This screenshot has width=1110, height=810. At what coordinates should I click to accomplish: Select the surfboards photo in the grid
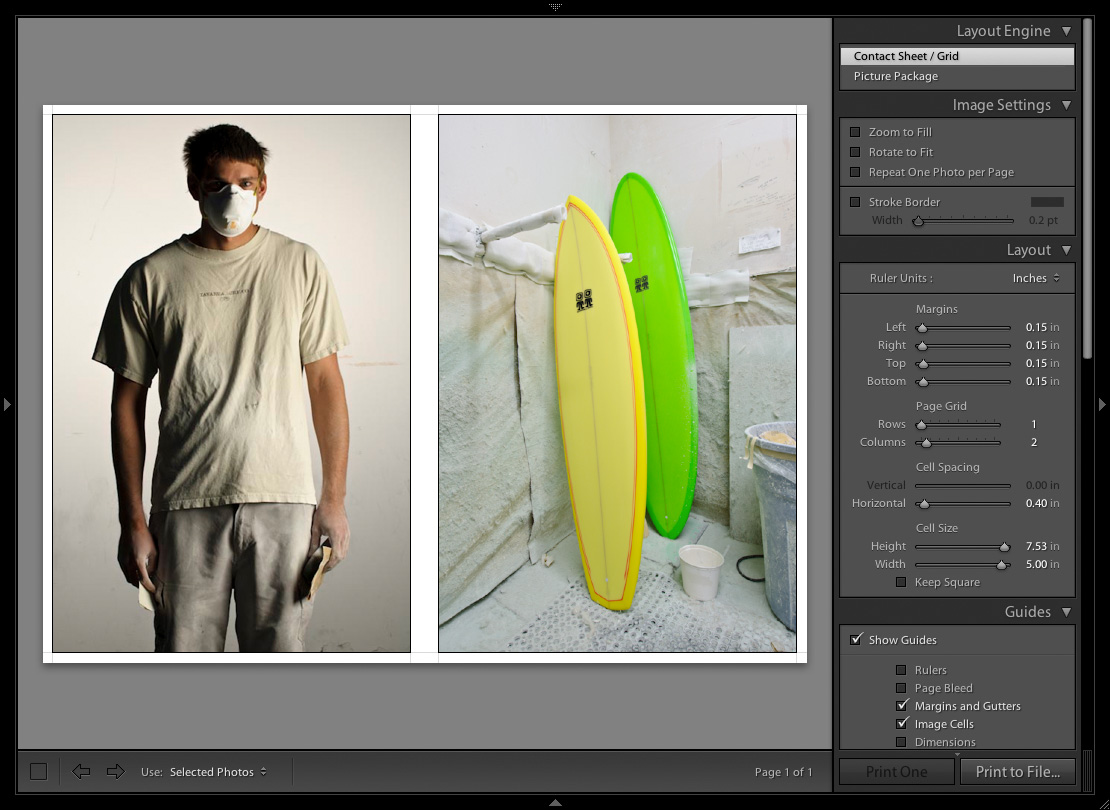point(617,383)
